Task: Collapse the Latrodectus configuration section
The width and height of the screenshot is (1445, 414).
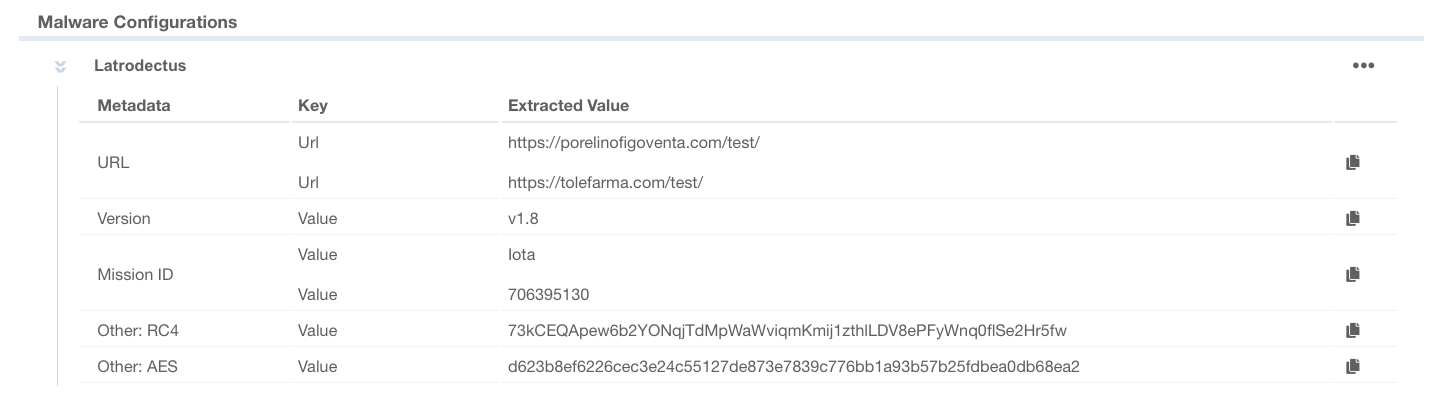Action: [x=60, y=66]
